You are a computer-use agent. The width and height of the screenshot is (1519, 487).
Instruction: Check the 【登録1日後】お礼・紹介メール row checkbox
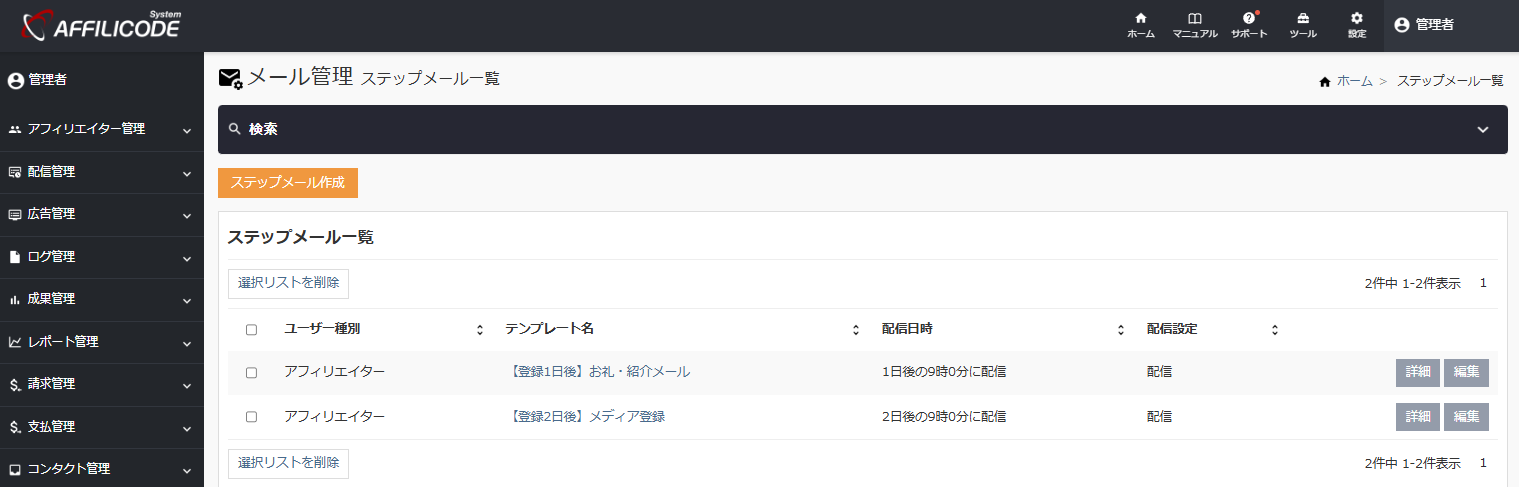pyautogui.click(x=251, y=372)
